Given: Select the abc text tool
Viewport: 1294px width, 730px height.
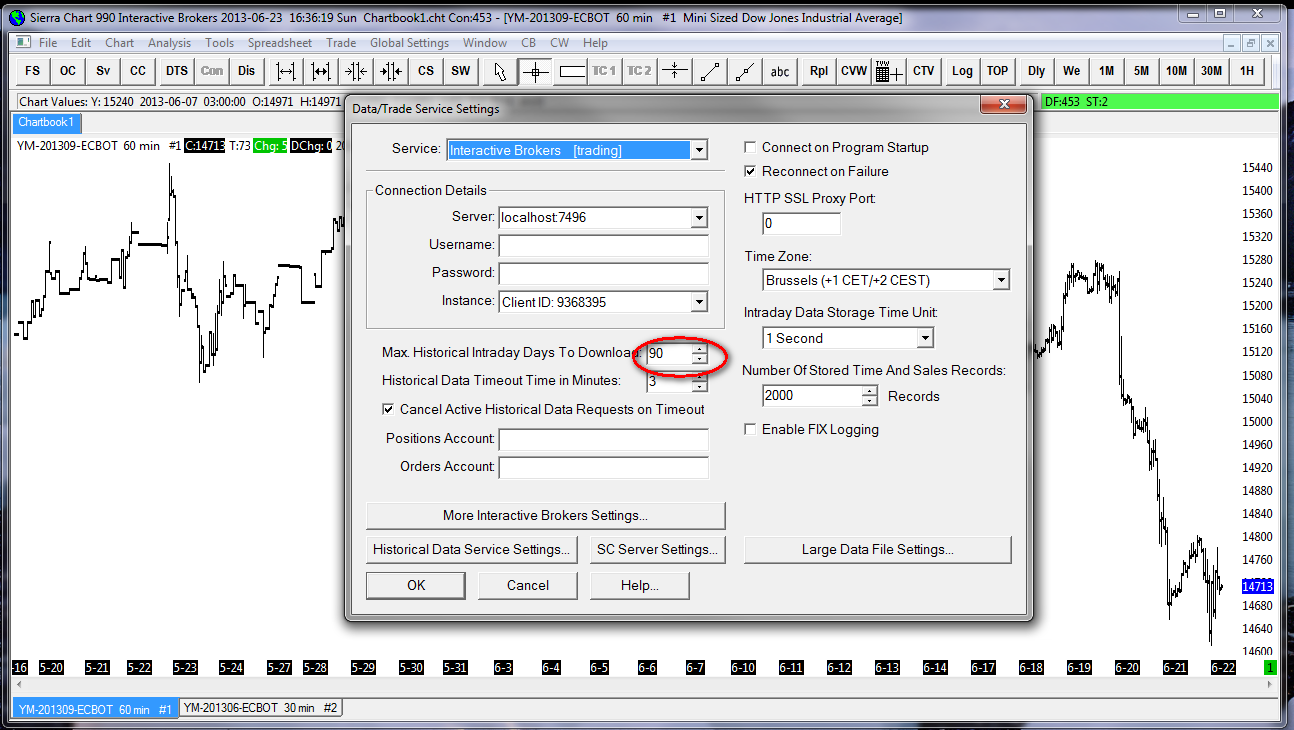Looking at the screenshot, I should 780,71.
